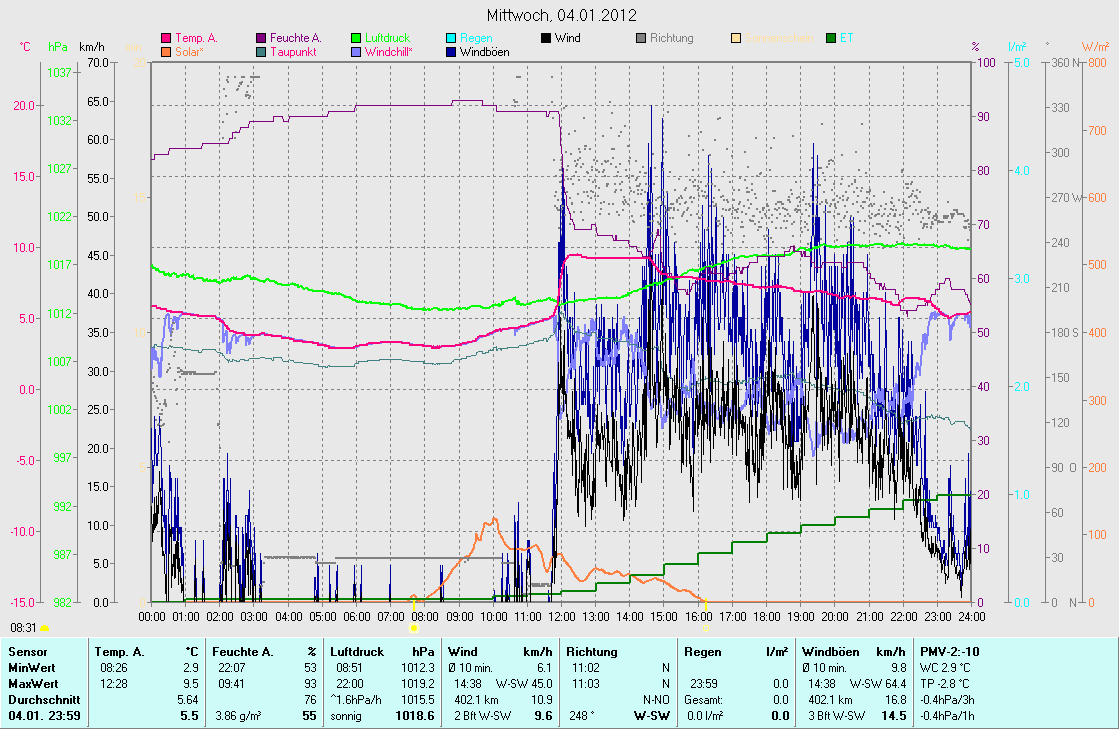This screenshot has height=729, width=1119.
Task: Click the 'sonnig' weather condition
Action: (x=346, y=715)
